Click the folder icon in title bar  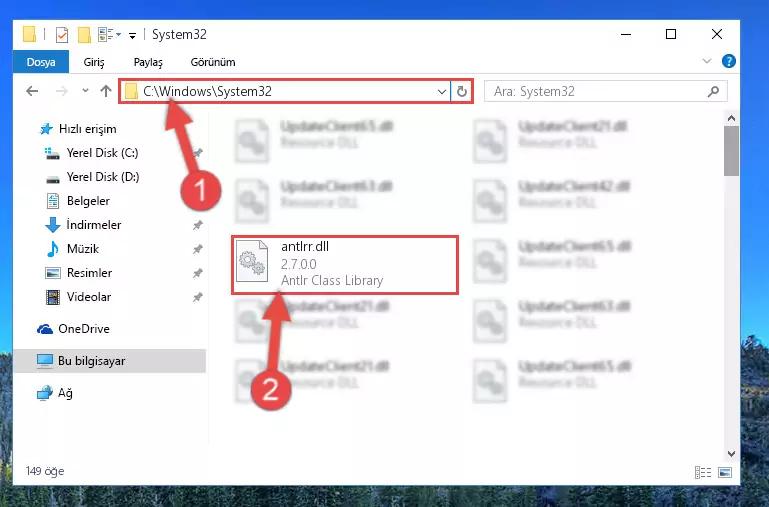coord(29,34)
